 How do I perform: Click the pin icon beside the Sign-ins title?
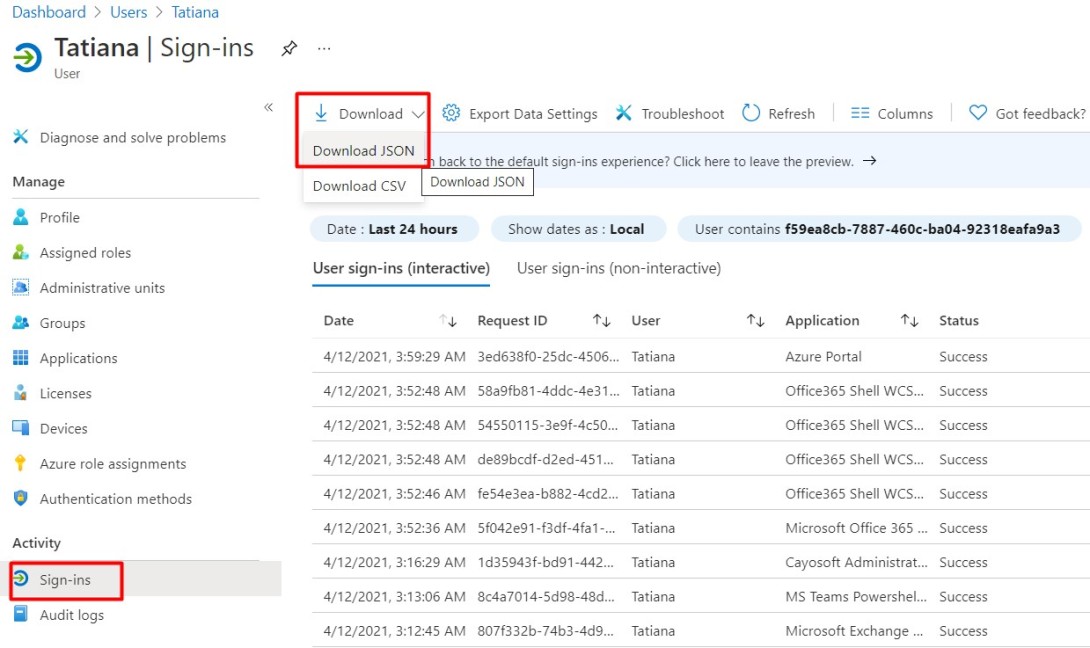289,49
